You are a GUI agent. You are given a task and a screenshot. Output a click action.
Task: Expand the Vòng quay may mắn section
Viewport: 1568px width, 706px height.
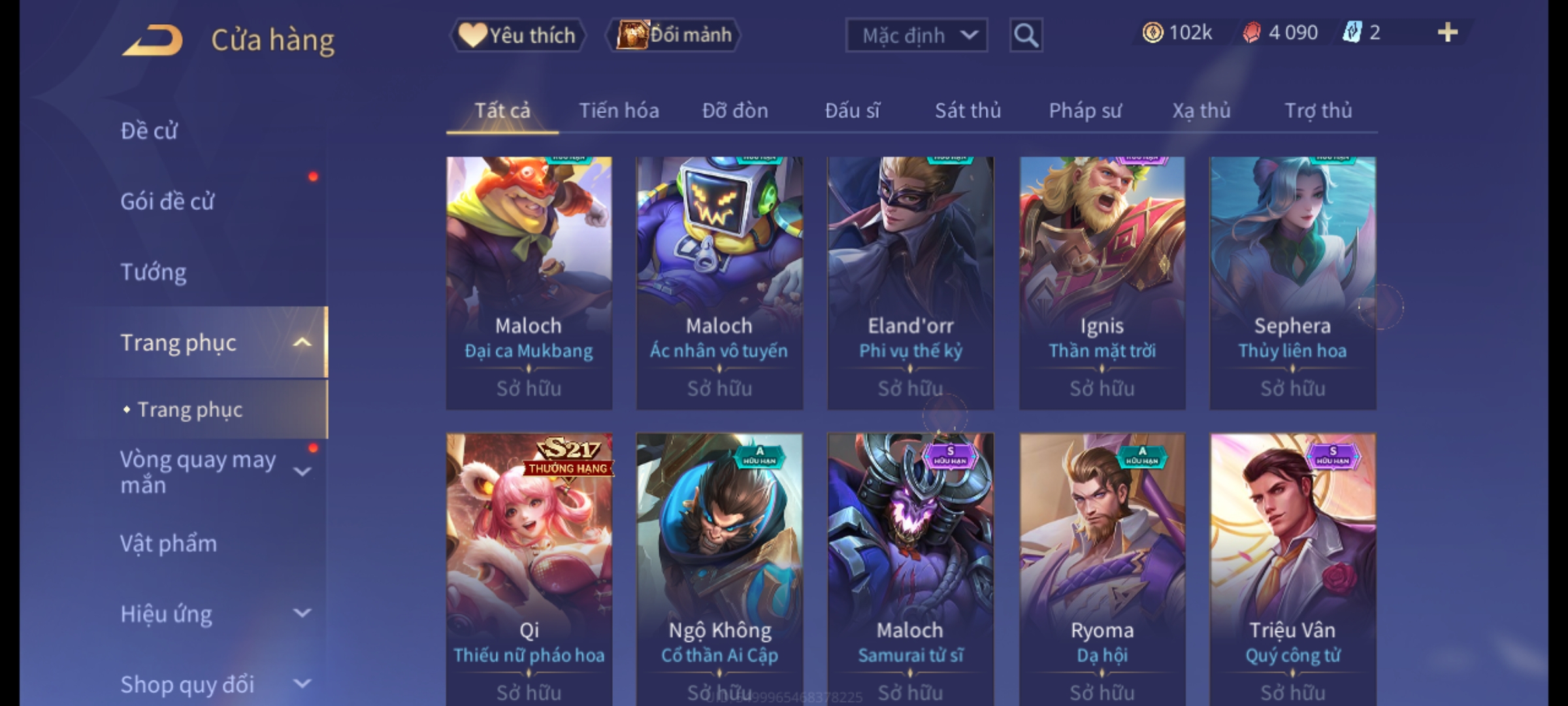tap(302, 471)
